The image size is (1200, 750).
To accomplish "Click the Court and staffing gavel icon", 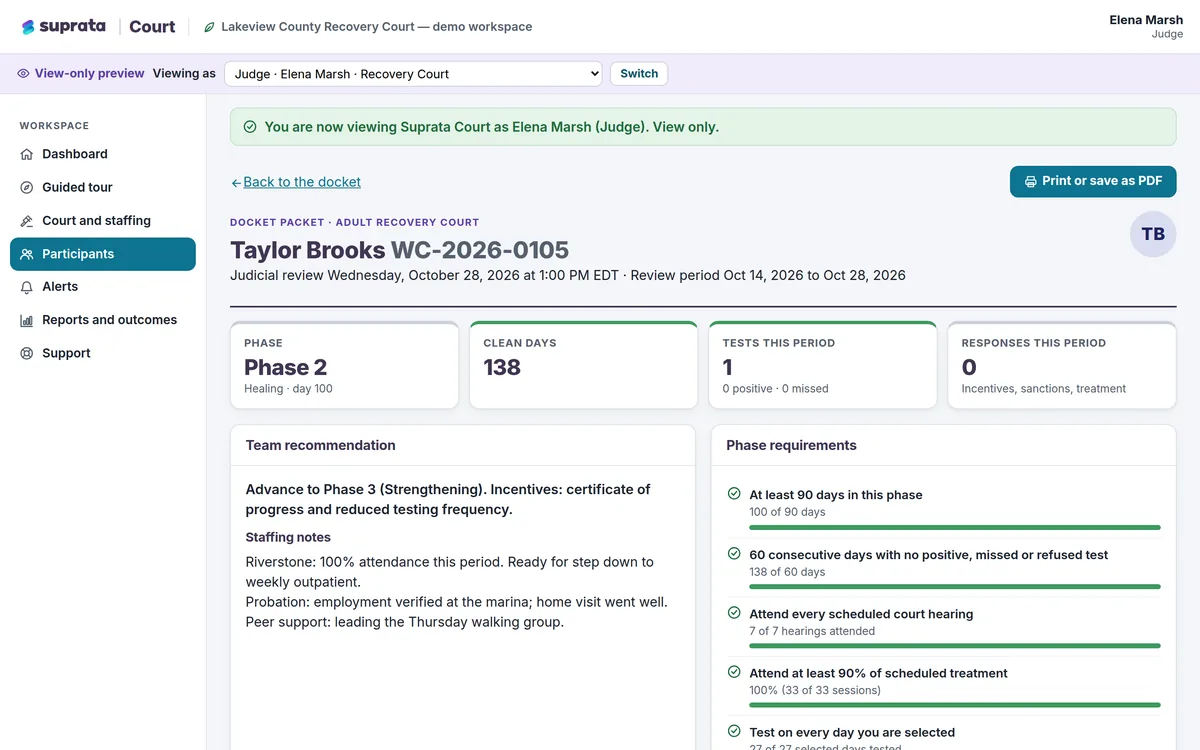I will pos(27,221).
